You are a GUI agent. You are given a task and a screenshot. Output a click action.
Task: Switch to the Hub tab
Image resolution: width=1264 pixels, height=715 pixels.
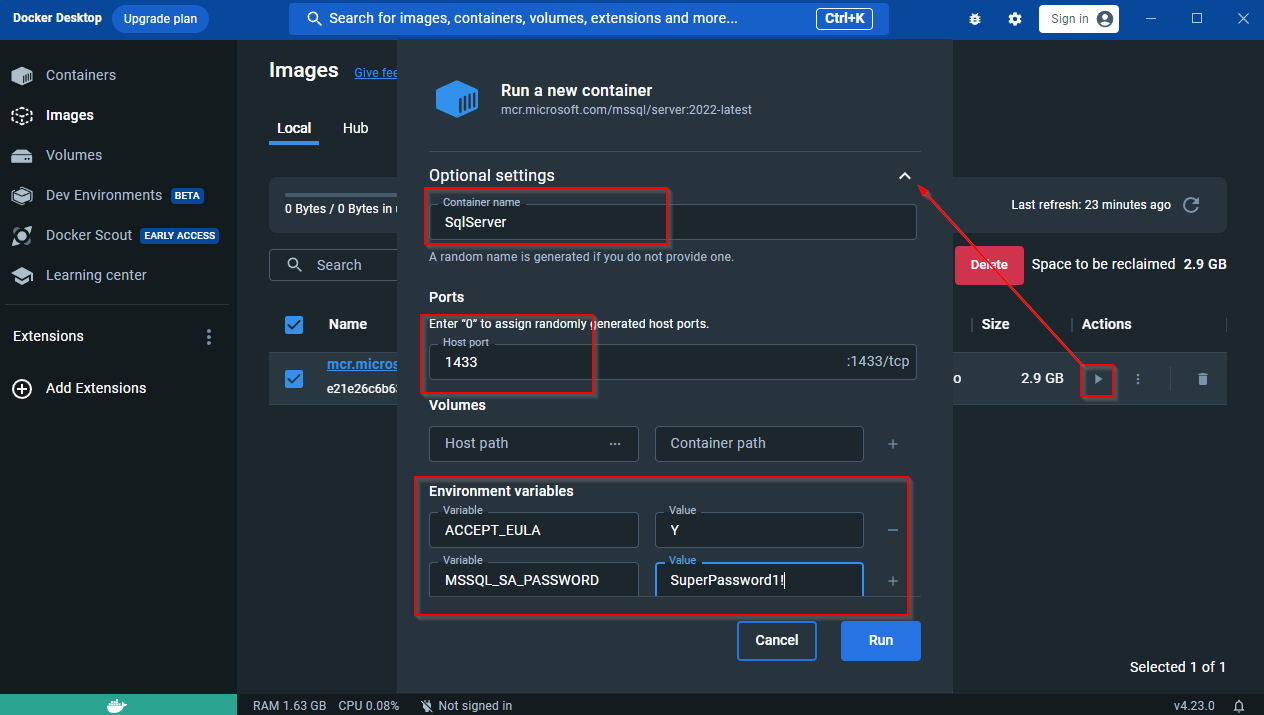(355, 128)
